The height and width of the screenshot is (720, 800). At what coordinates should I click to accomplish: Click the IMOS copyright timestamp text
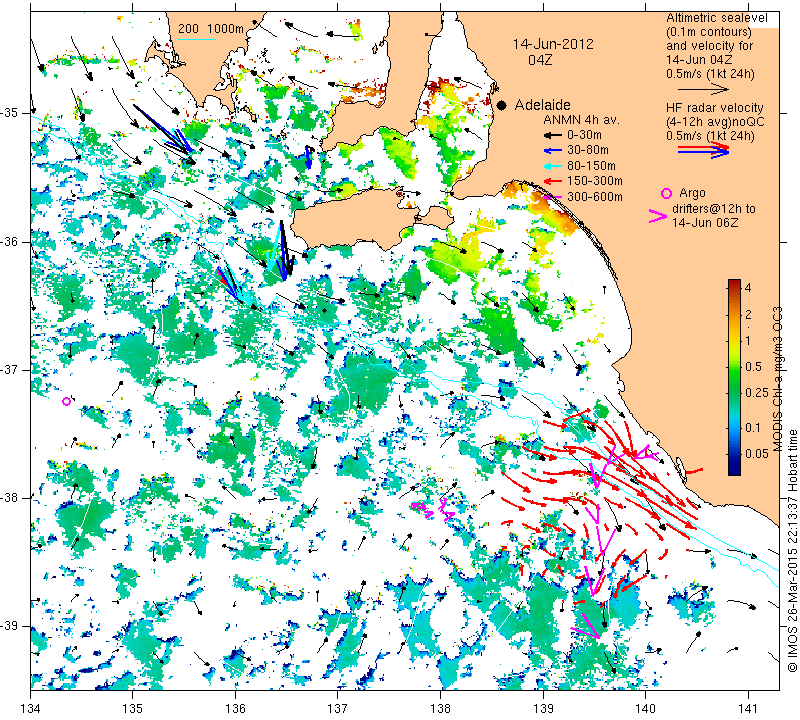tap(792, 550)
